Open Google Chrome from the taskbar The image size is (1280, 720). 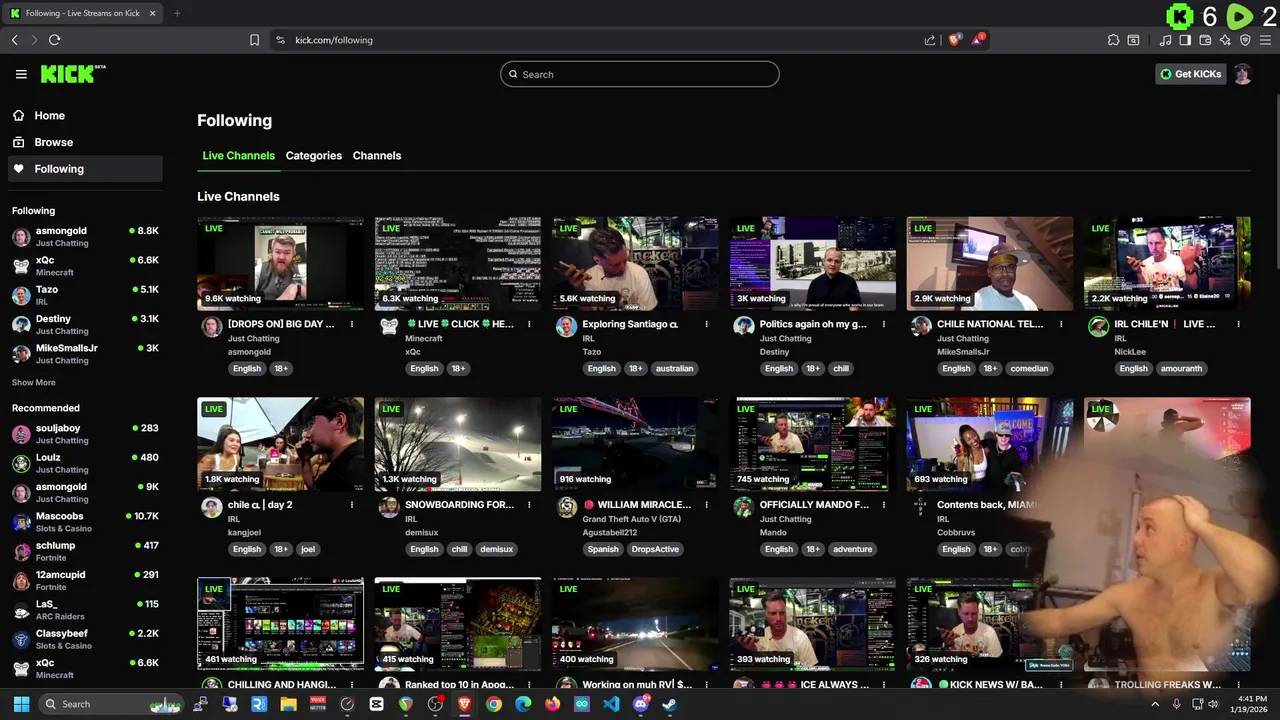coord(494,704)
